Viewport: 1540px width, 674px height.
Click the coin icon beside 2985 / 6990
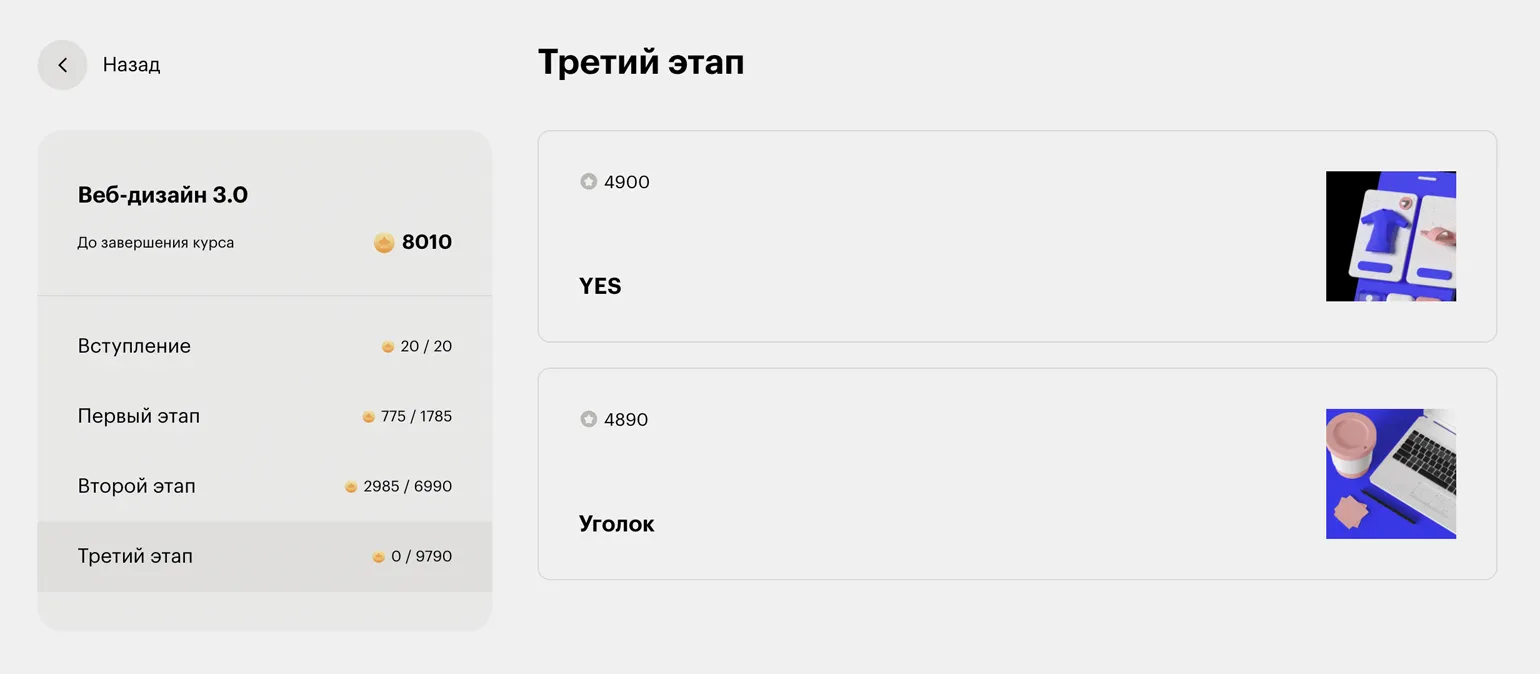(351, 487)
